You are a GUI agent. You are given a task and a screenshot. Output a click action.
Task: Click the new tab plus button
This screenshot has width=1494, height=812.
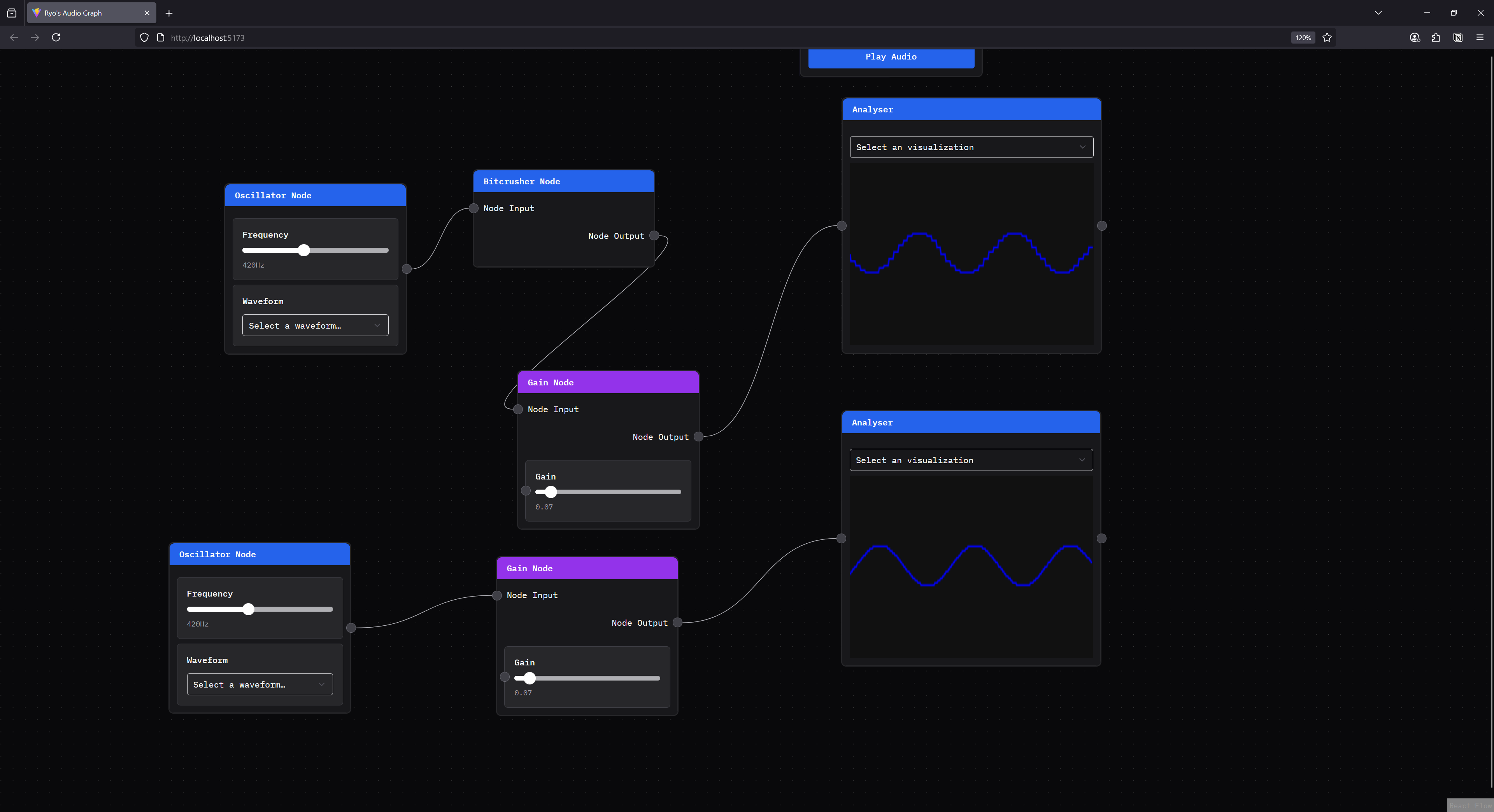[x=169, y=13]
